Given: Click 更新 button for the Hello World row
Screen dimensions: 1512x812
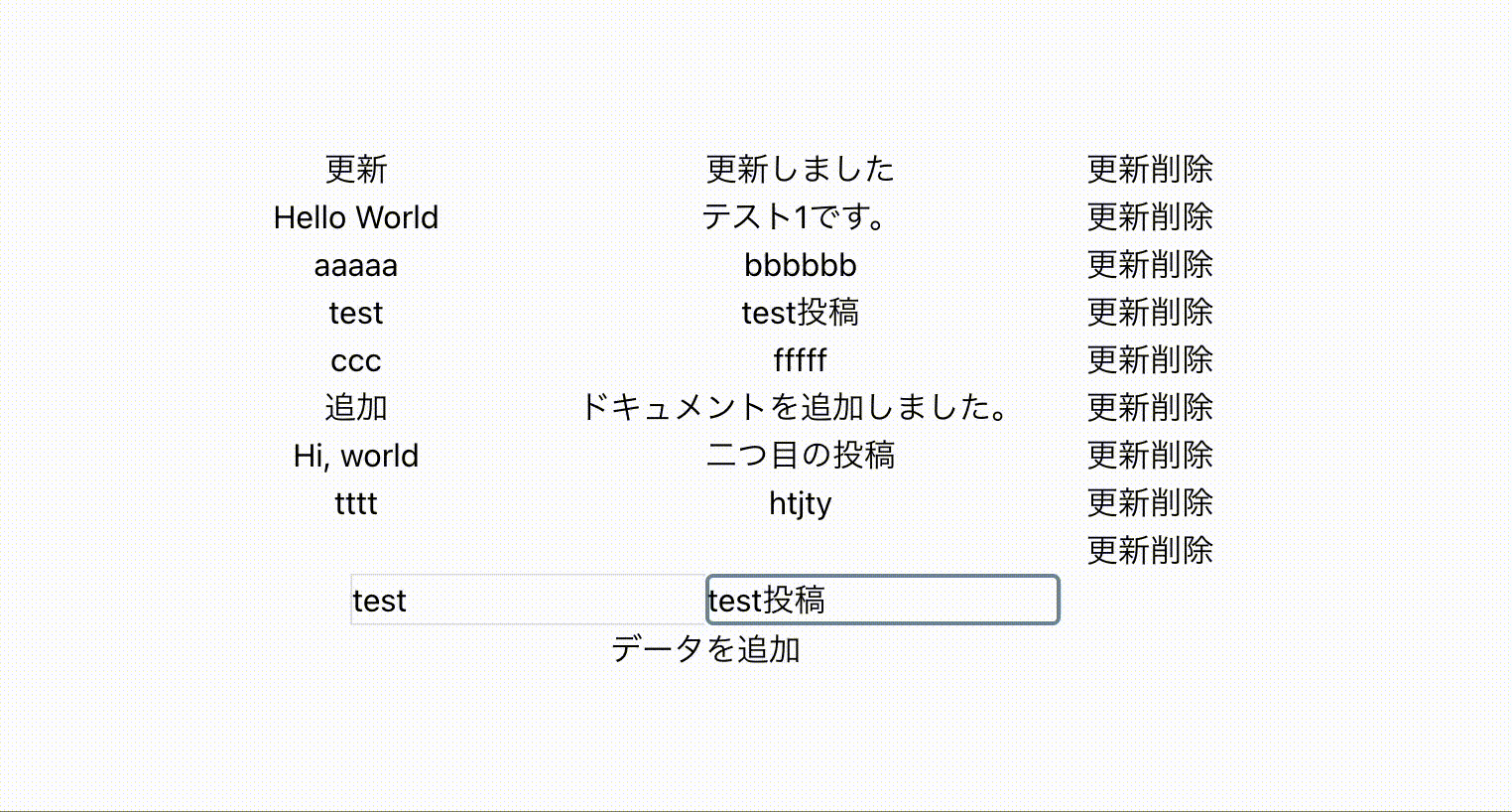Looking at the screenshot, I should click(x=1118, y=216).
